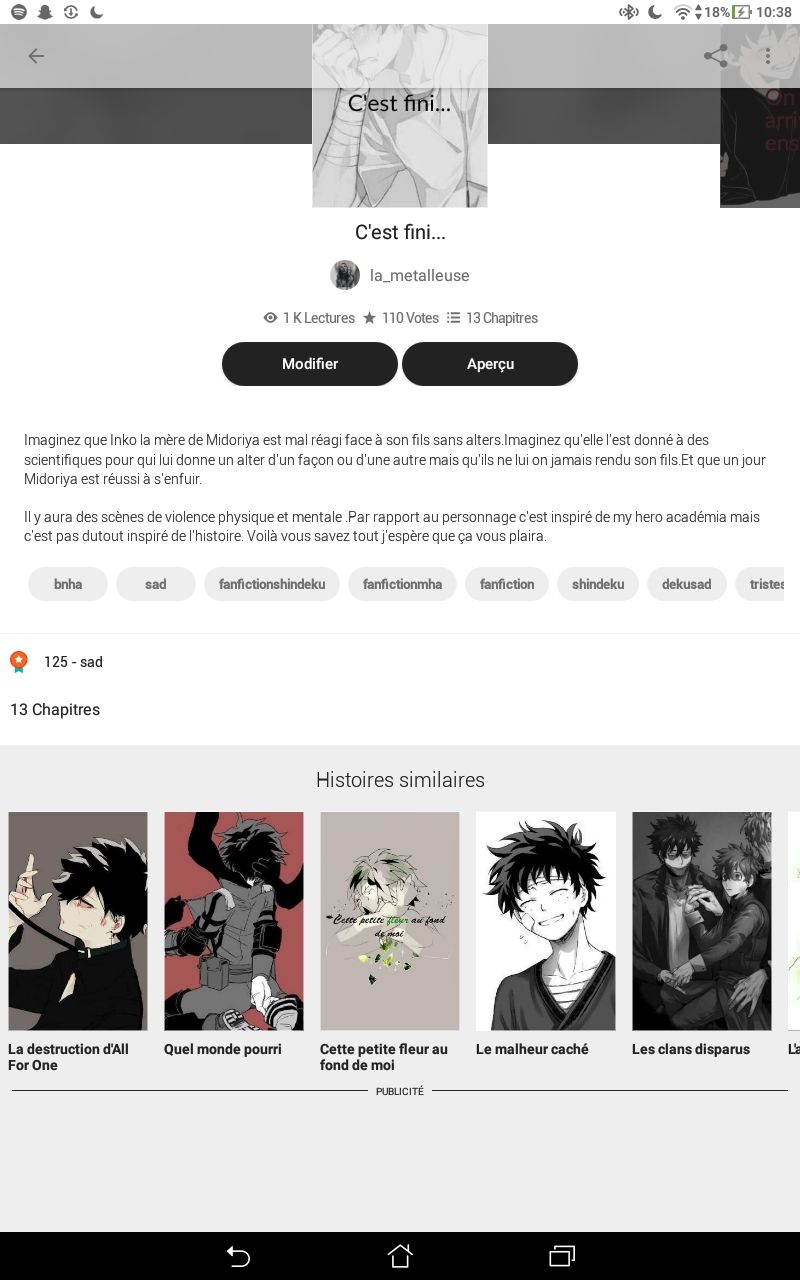
Task: Open the recent apps button
Action: (562, 1256)
